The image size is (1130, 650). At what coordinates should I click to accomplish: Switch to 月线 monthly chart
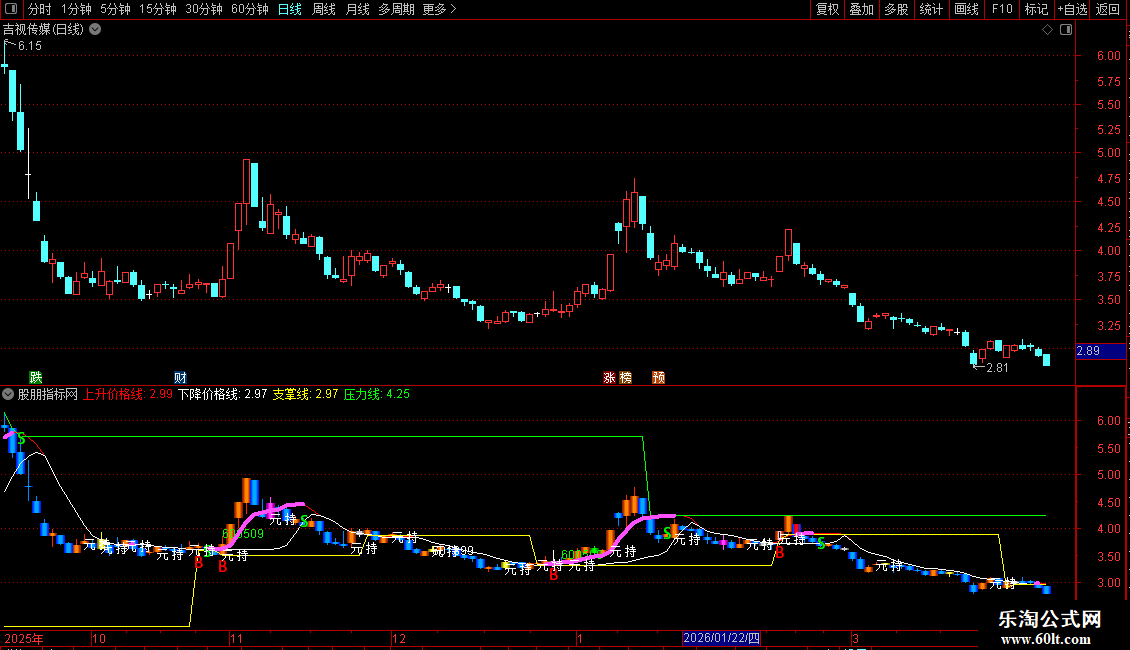click(x=357, y=9)
